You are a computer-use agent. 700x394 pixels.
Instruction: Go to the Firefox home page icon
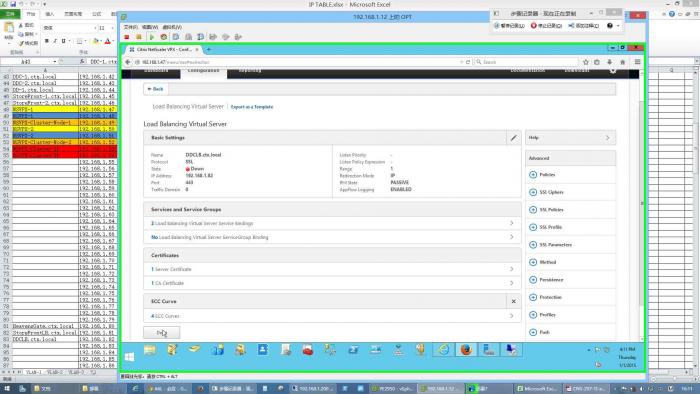[623, 62]
